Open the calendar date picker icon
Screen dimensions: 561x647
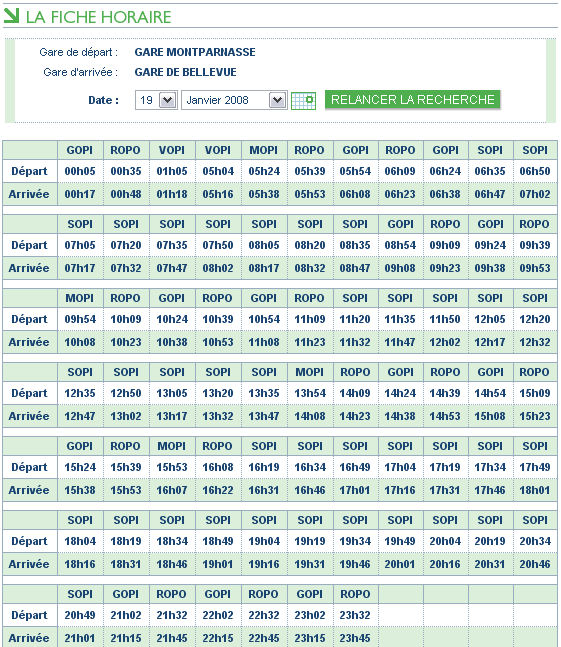tap(303, 100)
